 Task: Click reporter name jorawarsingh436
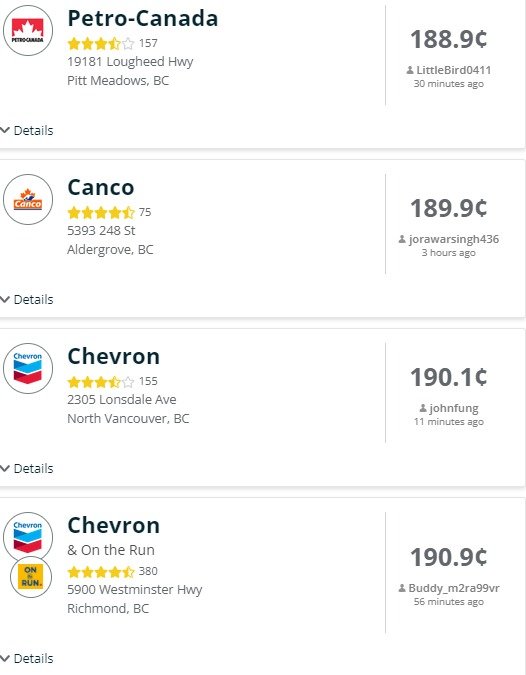pos(454,239)
